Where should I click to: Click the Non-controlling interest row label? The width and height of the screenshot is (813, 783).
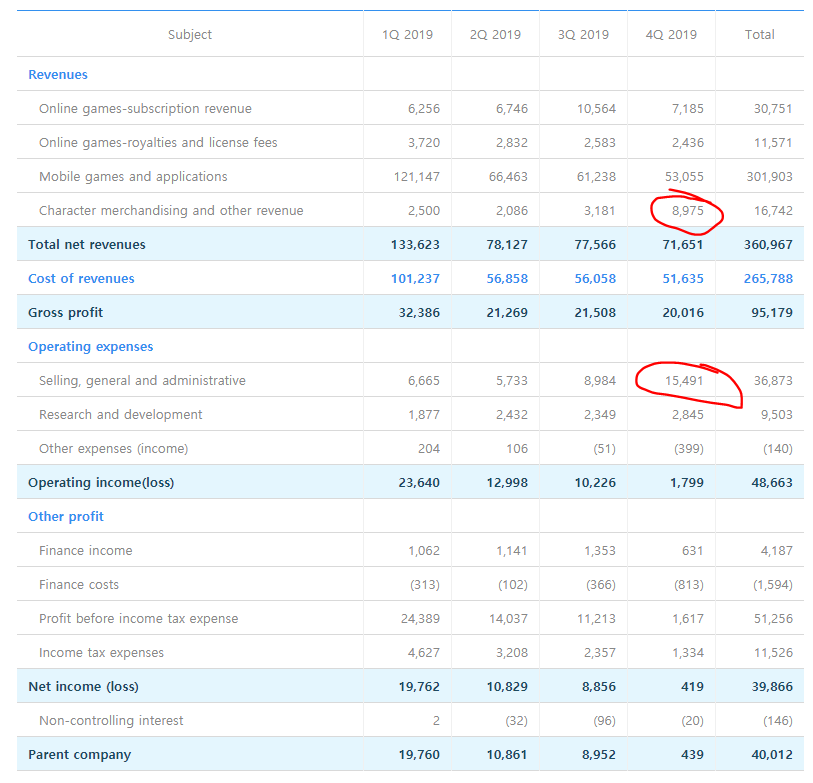click(111, 721)
